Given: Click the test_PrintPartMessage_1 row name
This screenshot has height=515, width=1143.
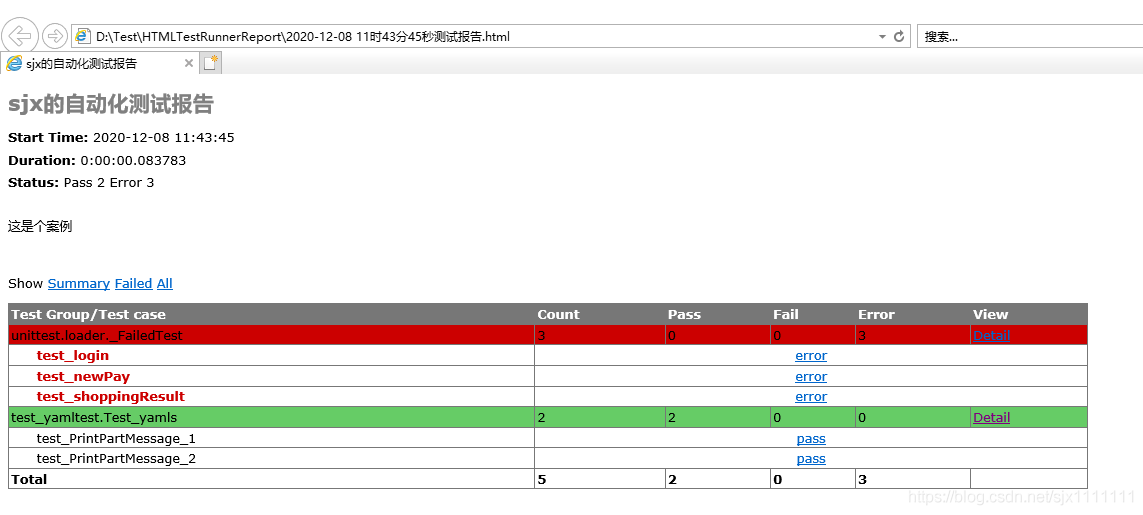Looking at the screenshot, I should pos(116,439).
